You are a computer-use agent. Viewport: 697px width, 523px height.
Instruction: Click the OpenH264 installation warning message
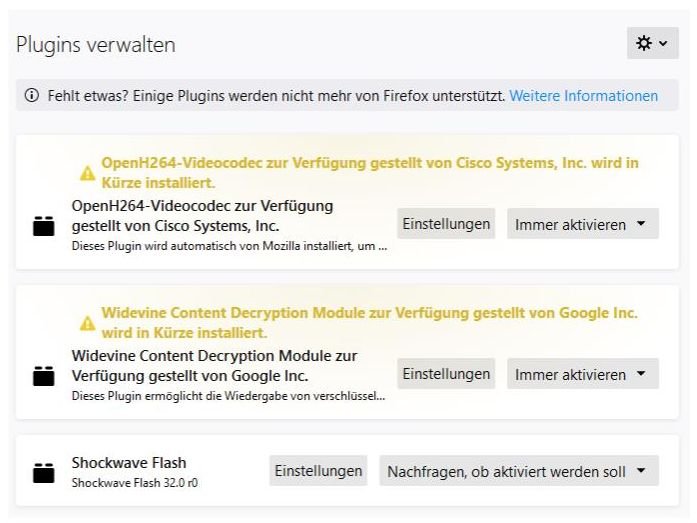tap(370, 172)
